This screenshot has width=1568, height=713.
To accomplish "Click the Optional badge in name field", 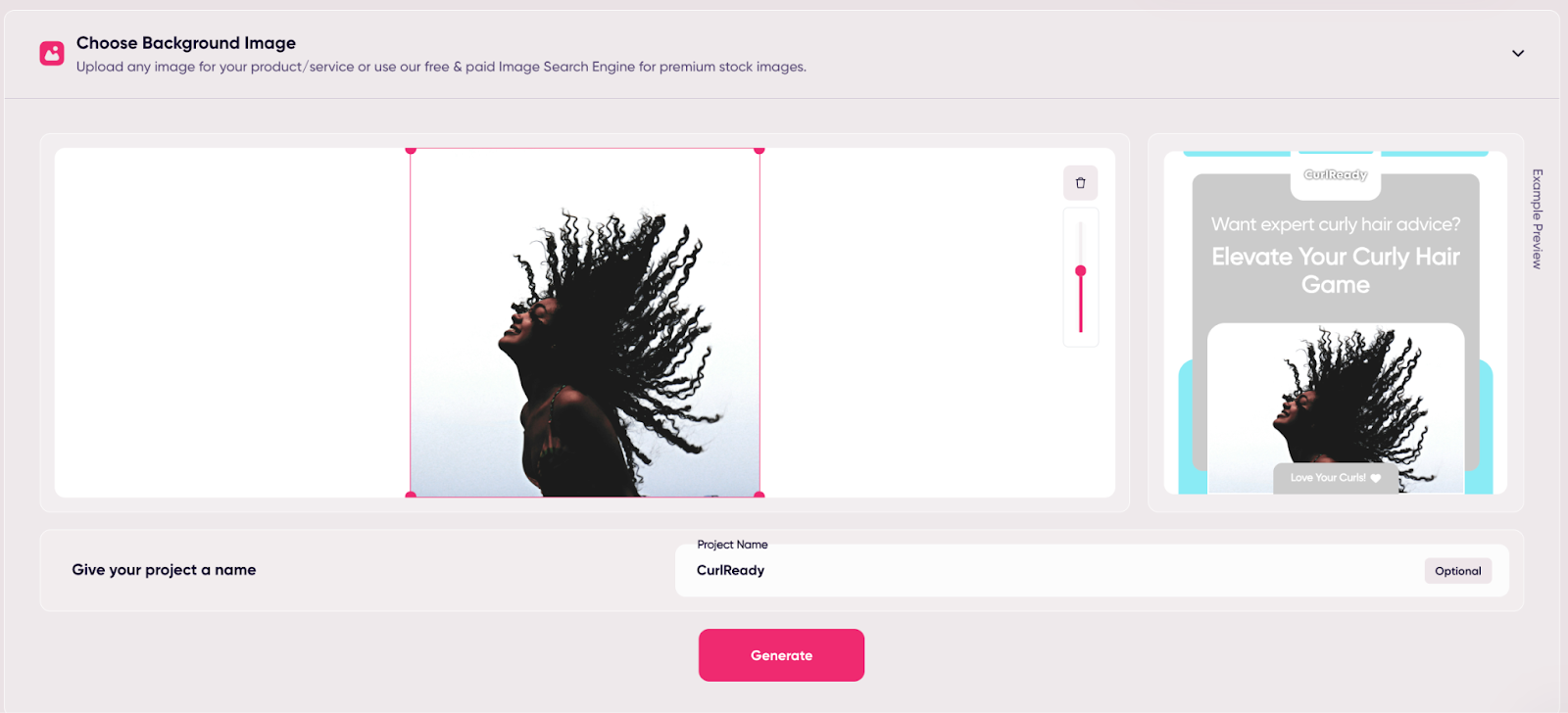I will (x=1458, y=571).
